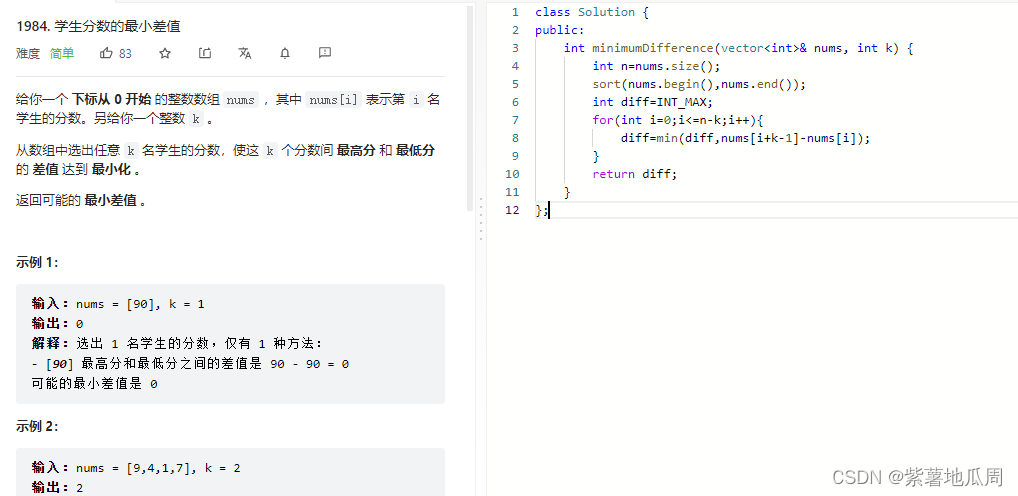Click the 示例 1: heading

[x=38, y=262]
